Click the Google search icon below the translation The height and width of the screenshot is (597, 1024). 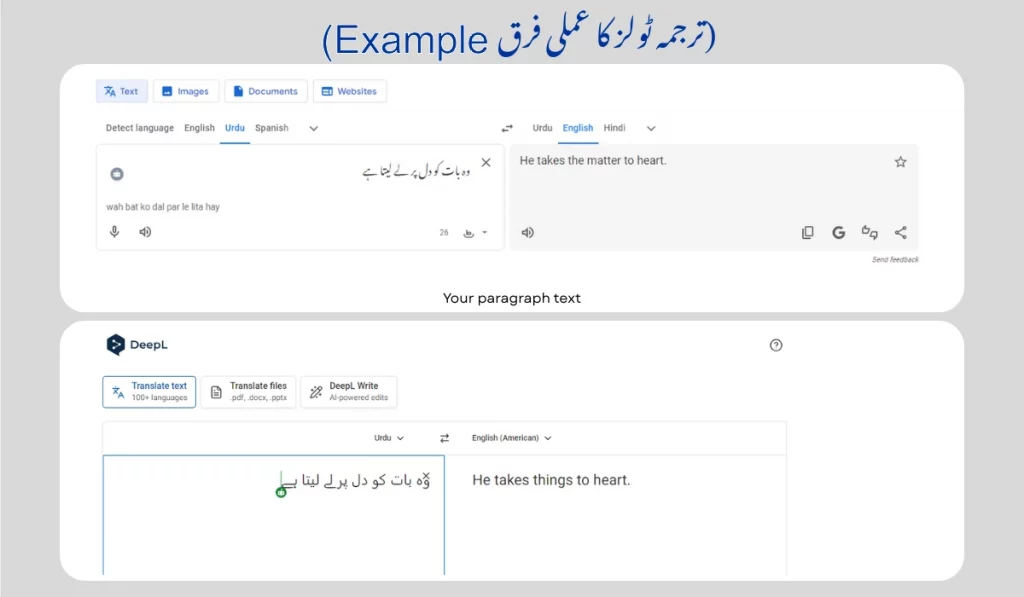[838, 232]
